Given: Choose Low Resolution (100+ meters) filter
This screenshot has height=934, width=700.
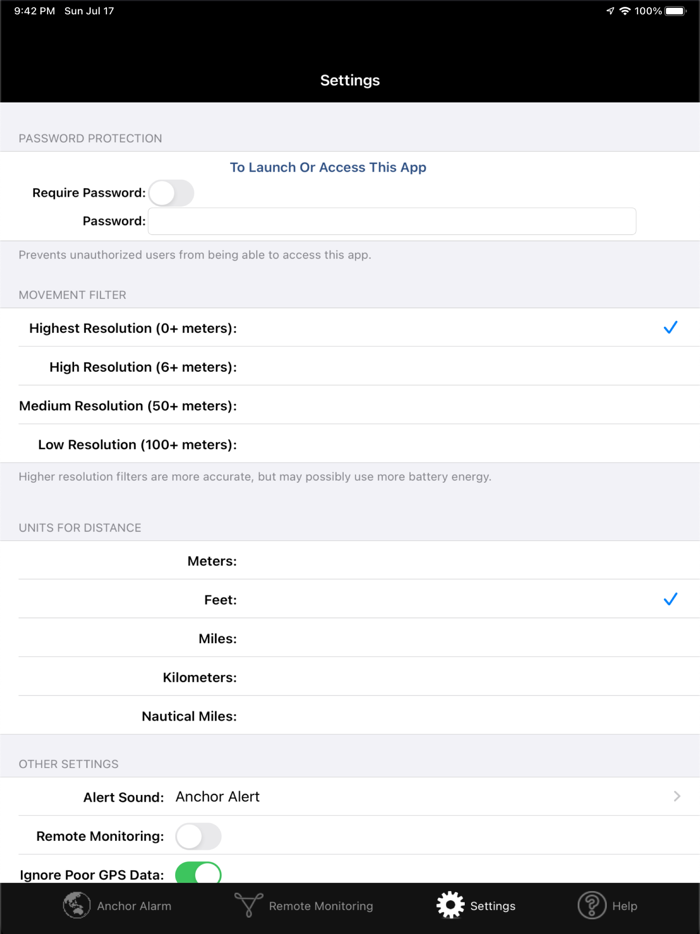Looking at the screenshot, I should pyautogui.click(x=350, y=444).
